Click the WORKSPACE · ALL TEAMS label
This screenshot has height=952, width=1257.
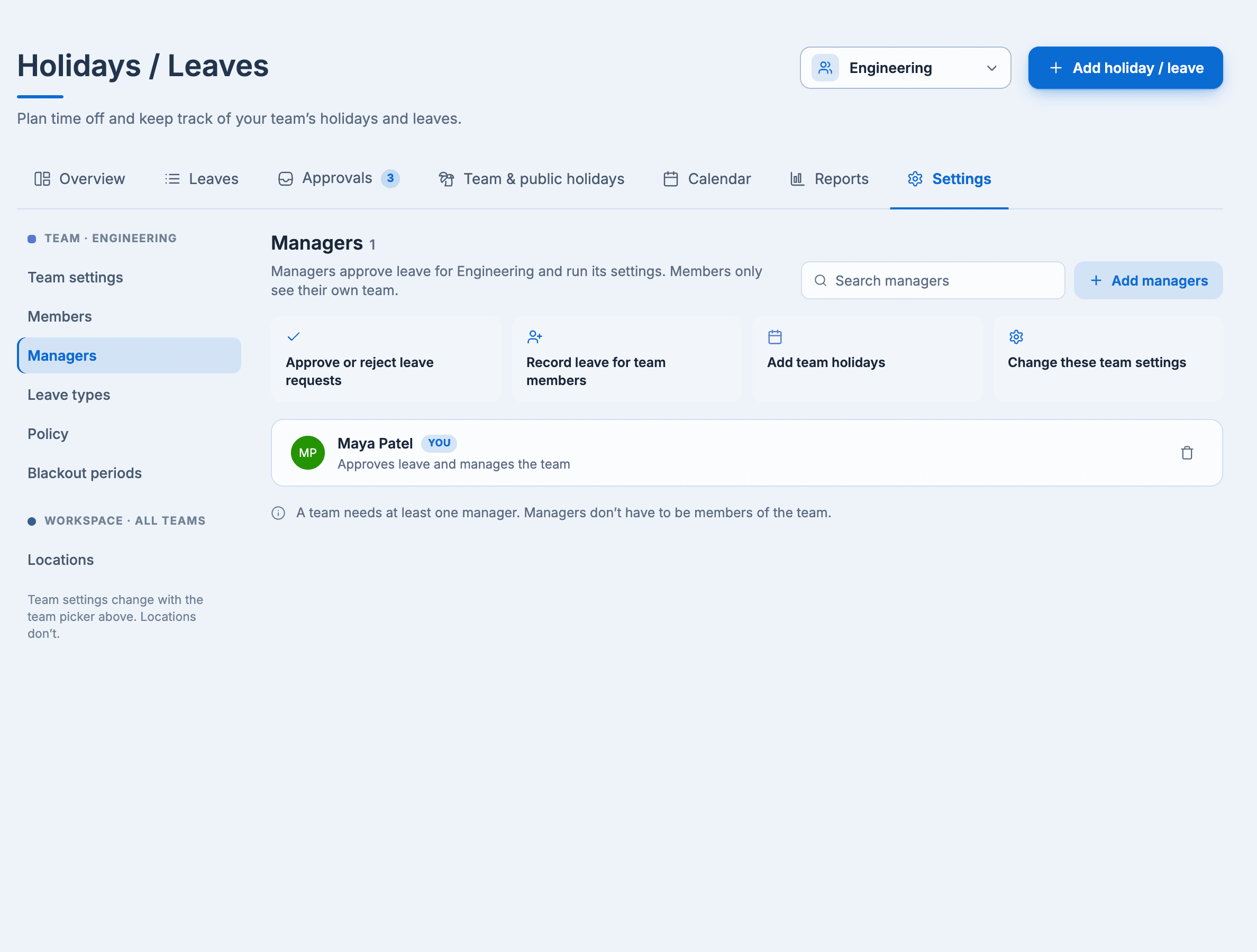point(124,521)
